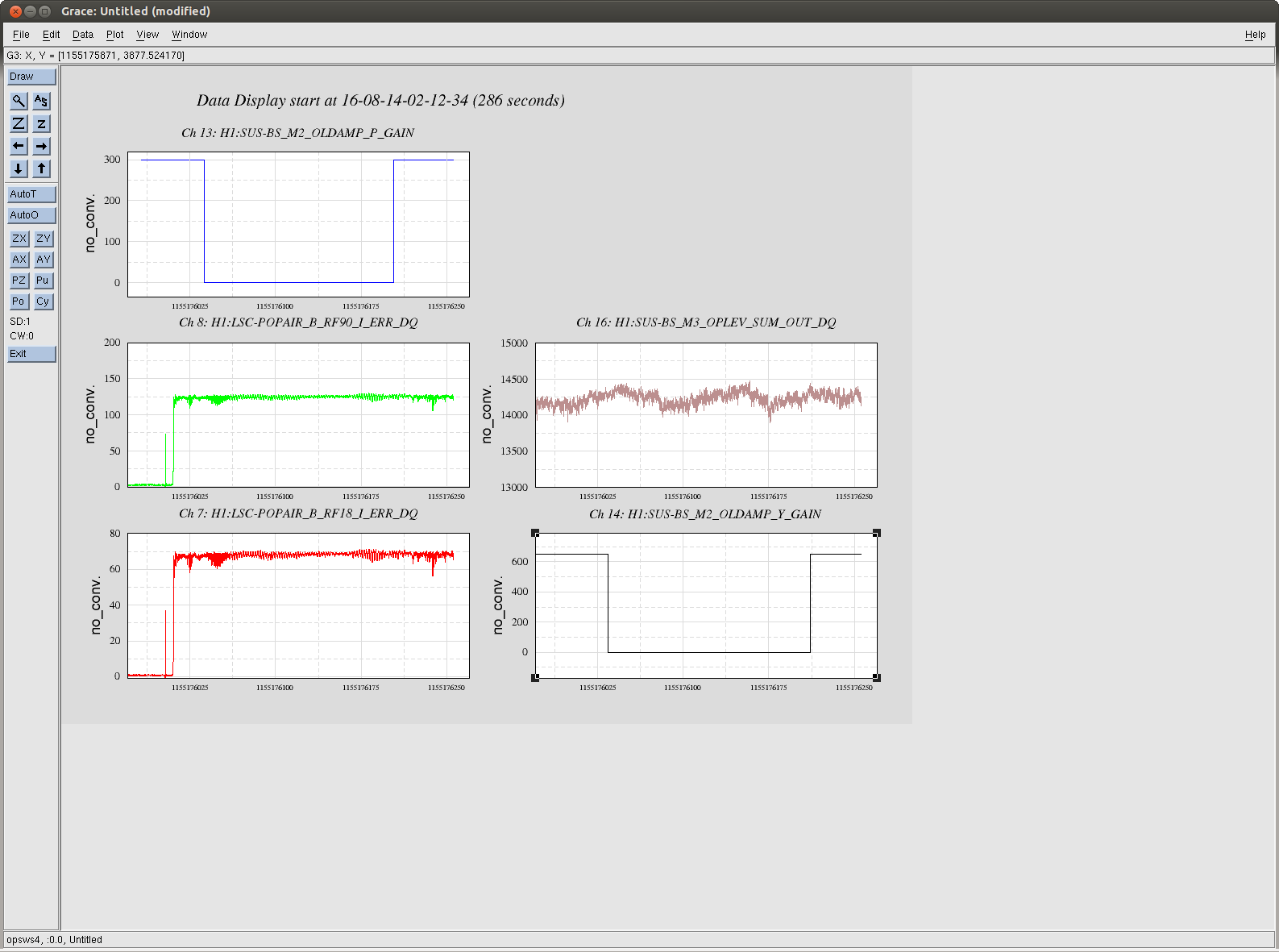
Task: Click the up arrow scroll icon
Action: 41,168
